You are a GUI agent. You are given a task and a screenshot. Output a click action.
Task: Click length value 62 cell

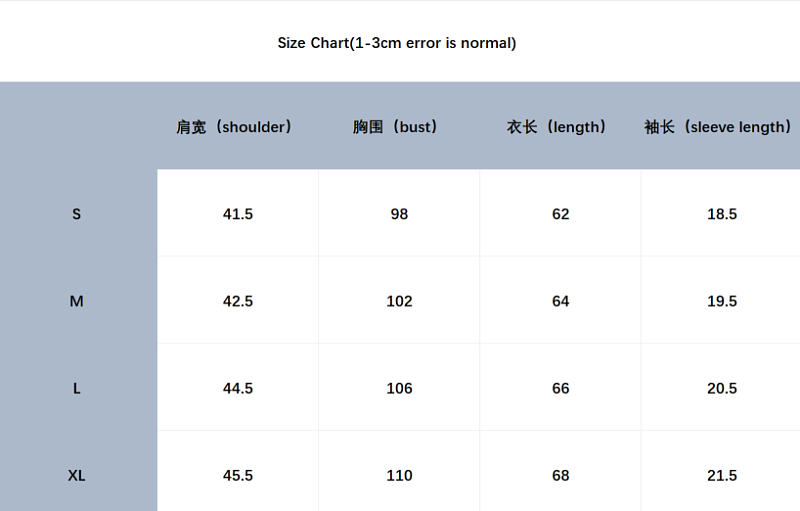pos(560,214)
